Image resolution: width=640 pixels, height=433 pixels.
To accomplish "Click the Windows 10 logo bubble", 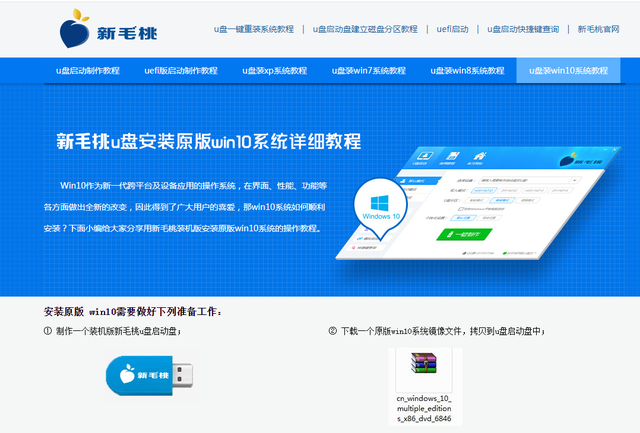I will tap(380, 207).
